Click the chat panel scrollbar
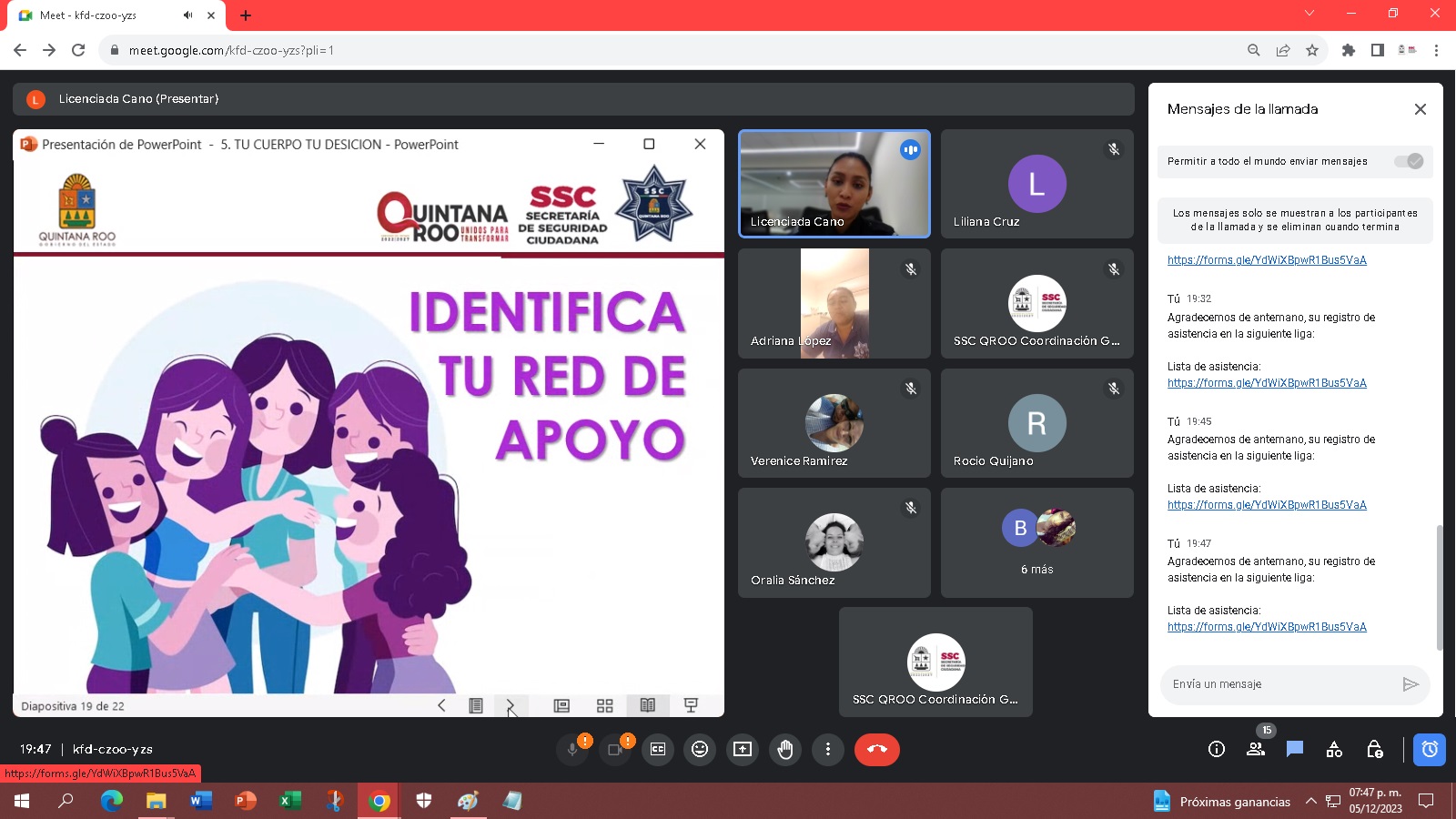The height and width of the screenshot is (819, 1456). 1439,587
